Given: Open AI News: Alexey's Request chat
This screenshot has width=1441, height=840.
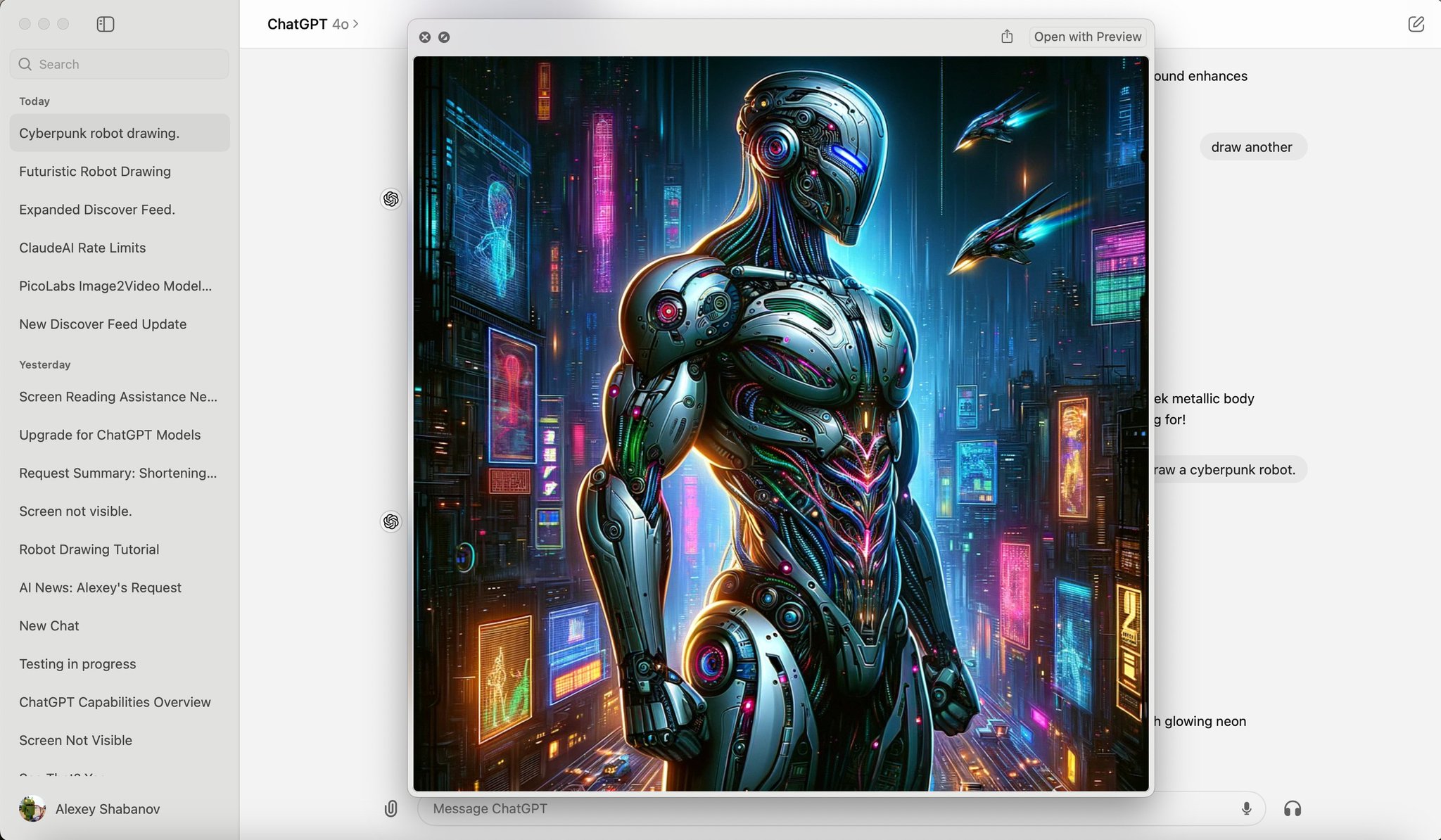Looking at the screenshot, I should click(120, 587).
